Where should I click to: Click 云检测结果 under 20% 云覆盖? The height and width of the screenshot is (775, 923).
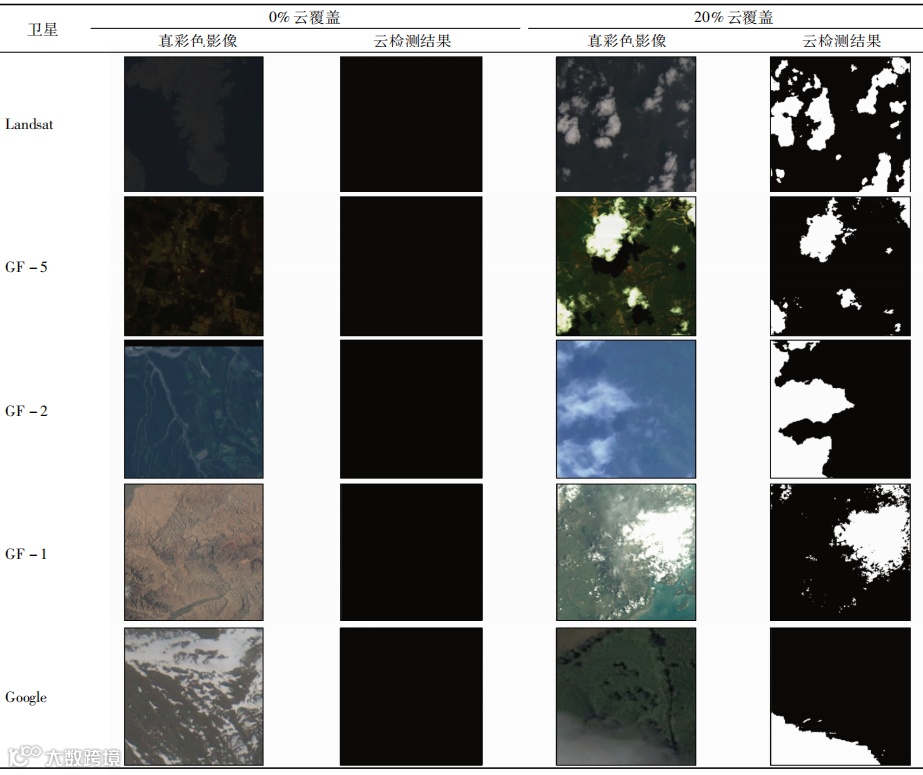pyautogui.click(x=842, y=41)
